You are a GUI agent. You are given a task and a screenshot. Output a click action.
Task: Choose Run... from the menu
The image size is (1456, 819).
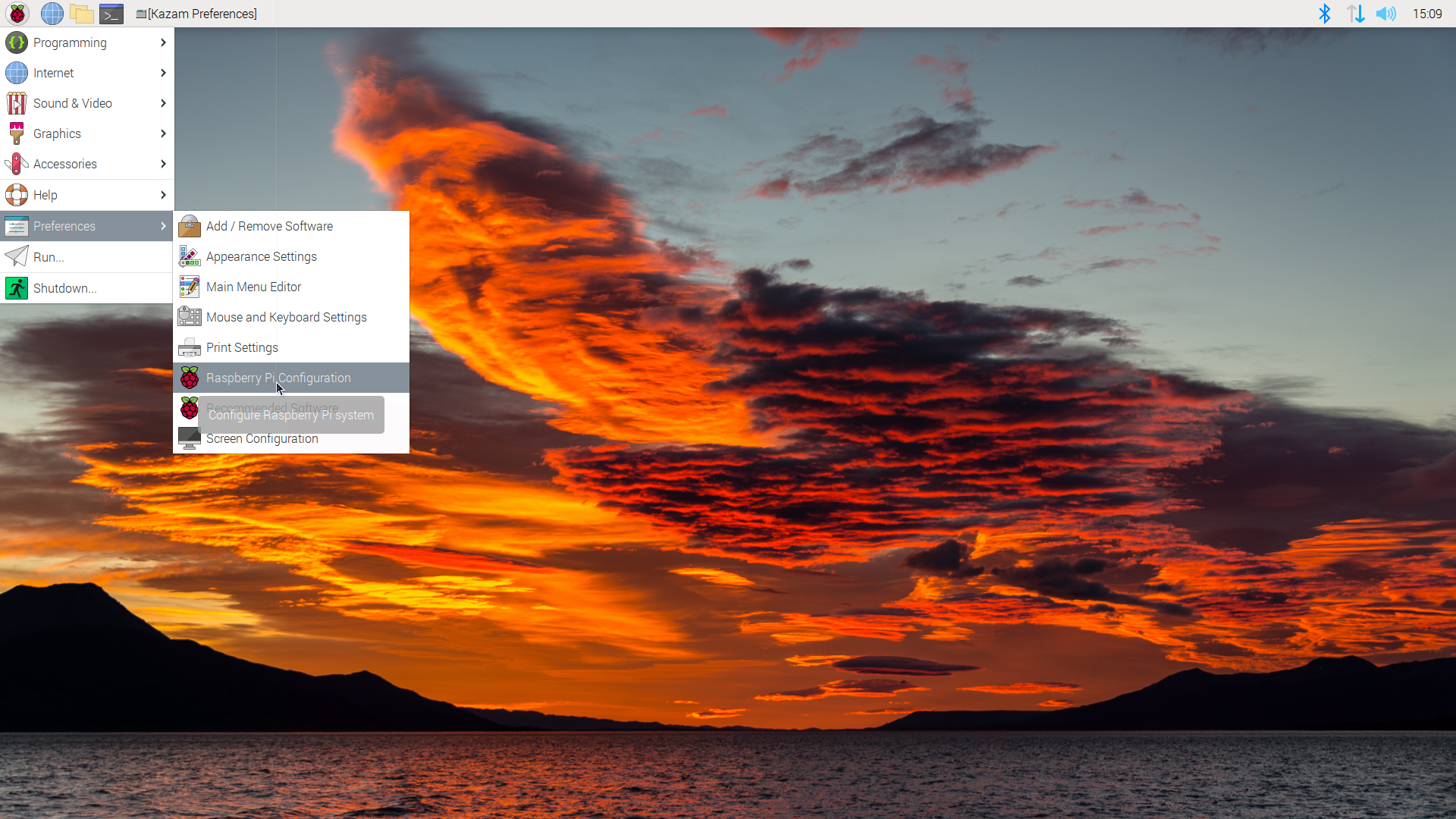coord(86,257)
